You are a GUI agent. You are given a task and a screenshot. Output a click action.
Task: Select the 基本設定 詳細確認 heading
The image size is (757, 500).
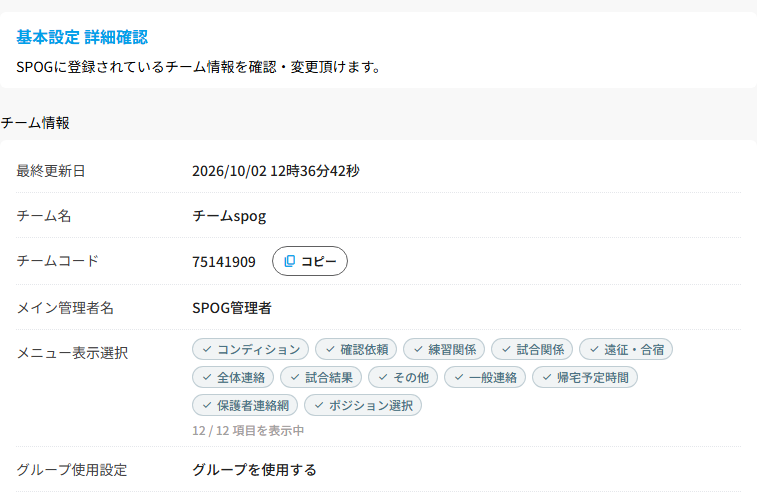82,37
